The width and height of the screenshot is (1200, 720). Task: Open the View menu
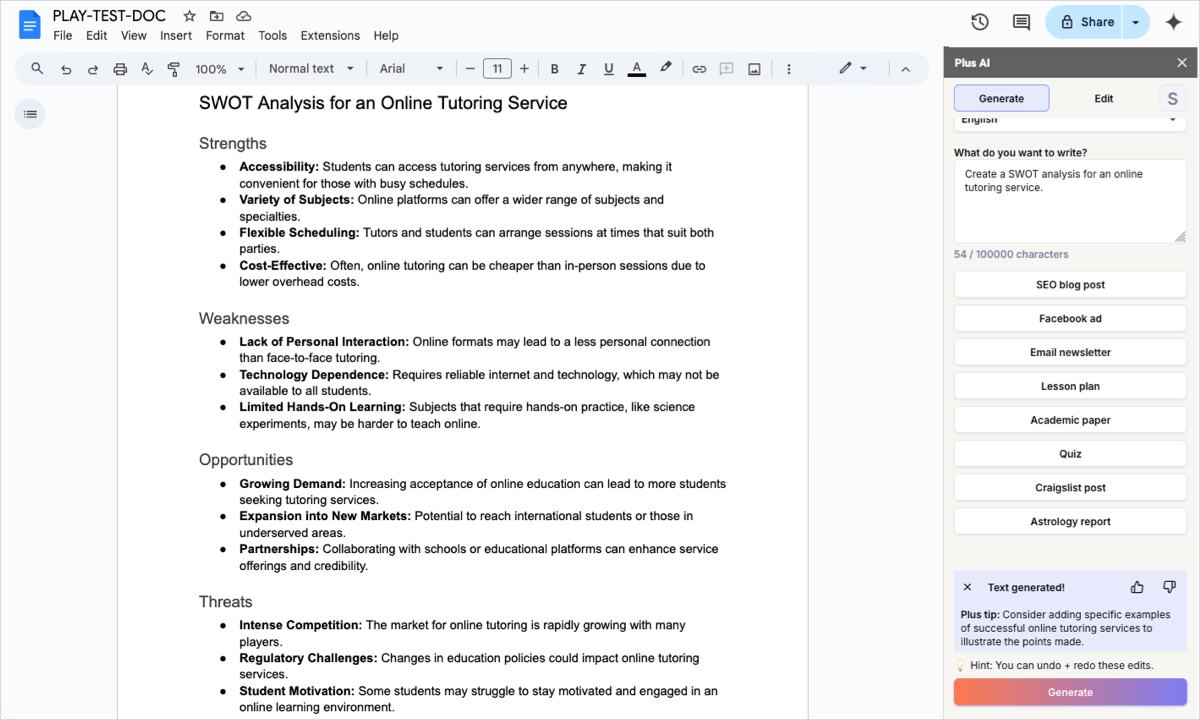(x=134, y=35)
